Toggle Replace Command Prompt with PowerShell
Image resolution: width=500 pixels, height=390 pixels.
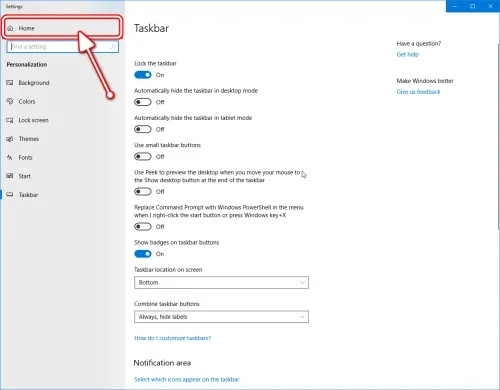click(143, 227)
